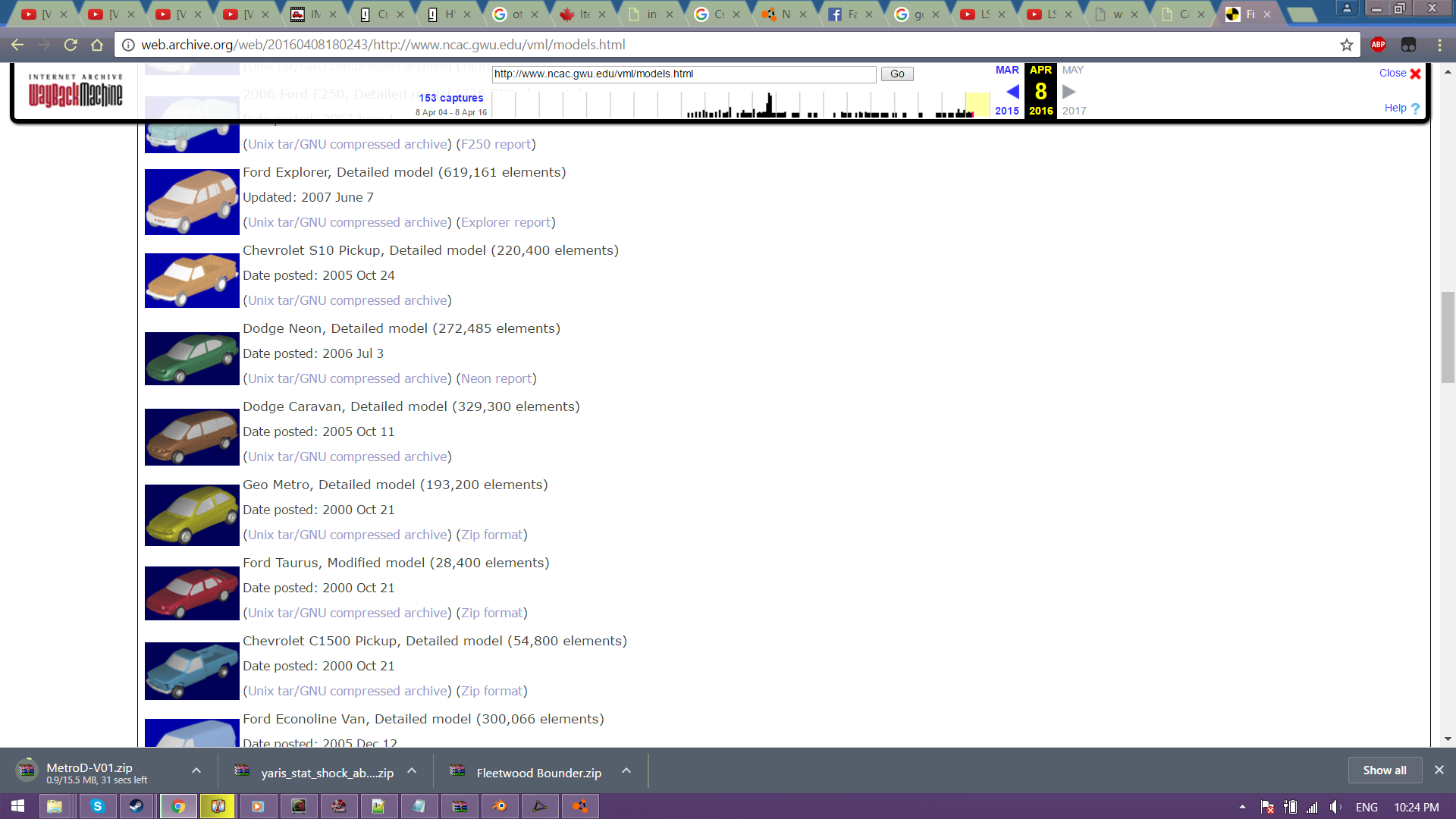The height and width of the screenshot is (819, 1456).
Task: Reload the current page
Action: coord(71,45)
